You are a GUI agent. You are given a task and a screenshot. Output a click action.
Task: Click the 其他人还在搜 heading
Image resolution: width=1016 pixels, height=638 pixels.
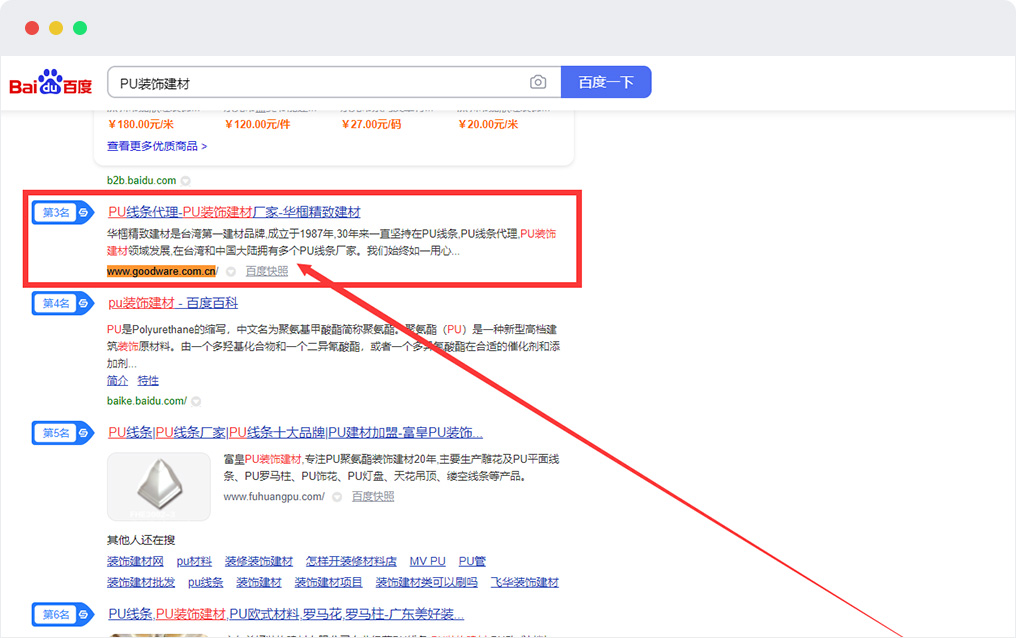pyautogui.click(x=141, y=540)
